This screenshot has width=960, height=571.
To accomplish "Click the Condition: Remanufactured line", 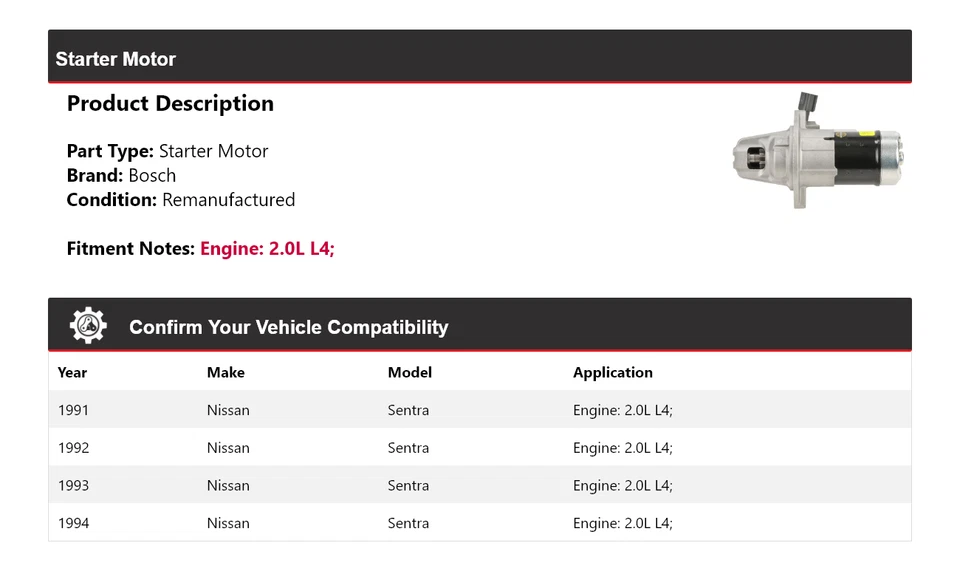I will [180, 200].
